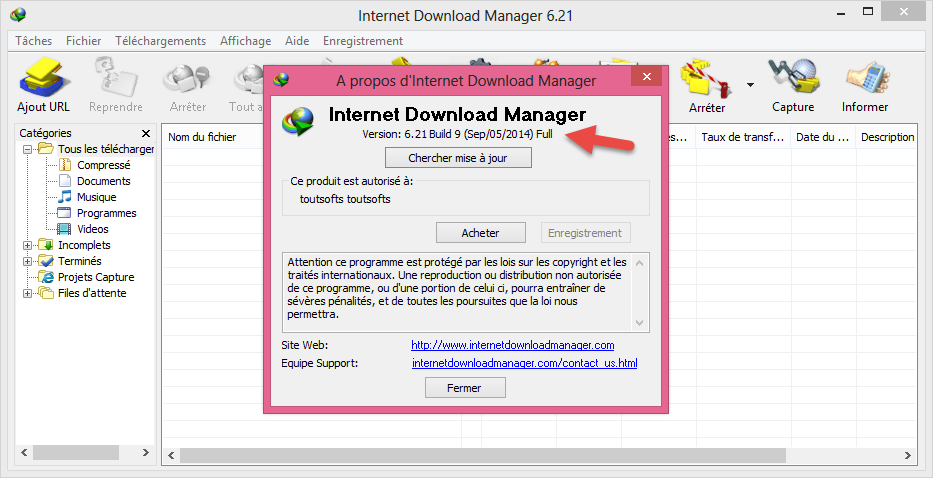Open the contact_us.html support link
The image size is (933, 478).
point(524,363)
